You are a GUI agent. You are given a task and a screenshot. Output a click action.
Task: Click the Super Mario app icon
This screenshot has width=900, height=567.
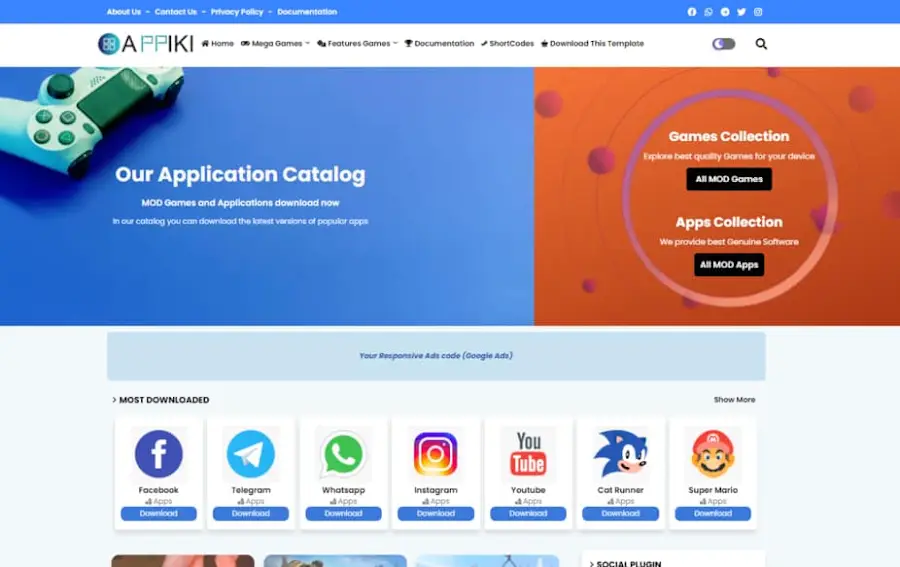pos(713,453)
